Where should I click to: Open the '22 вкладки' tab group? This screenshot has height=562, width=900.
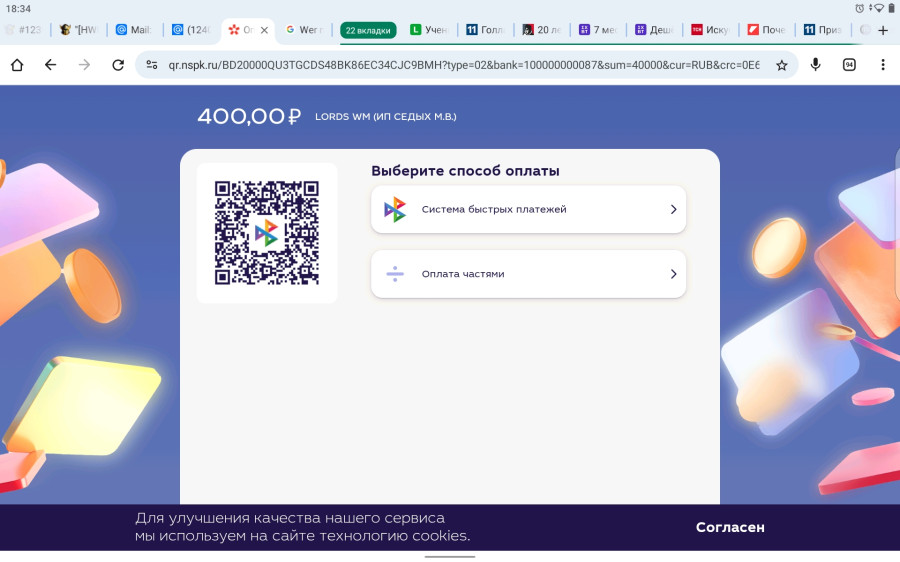pos(368,30)
